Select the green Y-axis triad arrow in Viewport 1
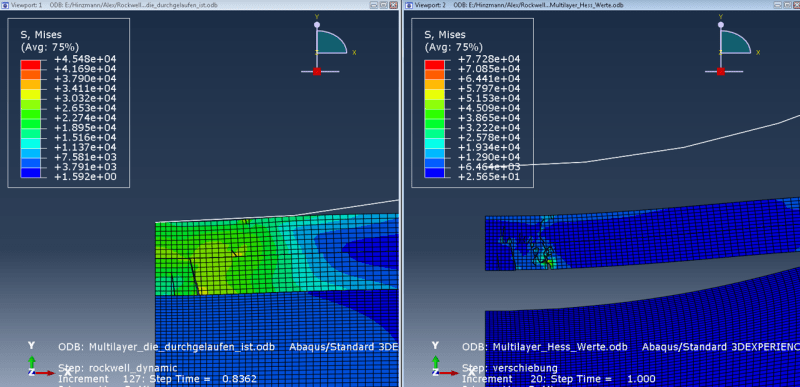Screen dimensions: 800x387 pyautogui.click(x=32, y=361)
